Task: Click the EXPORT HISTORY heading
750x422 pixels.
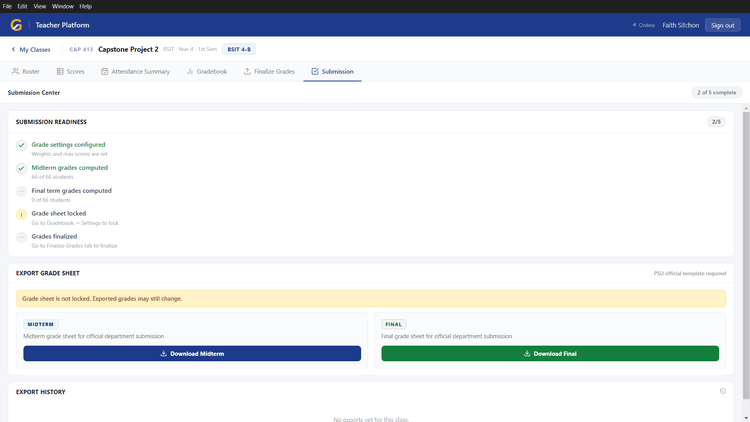Action: 41,392
